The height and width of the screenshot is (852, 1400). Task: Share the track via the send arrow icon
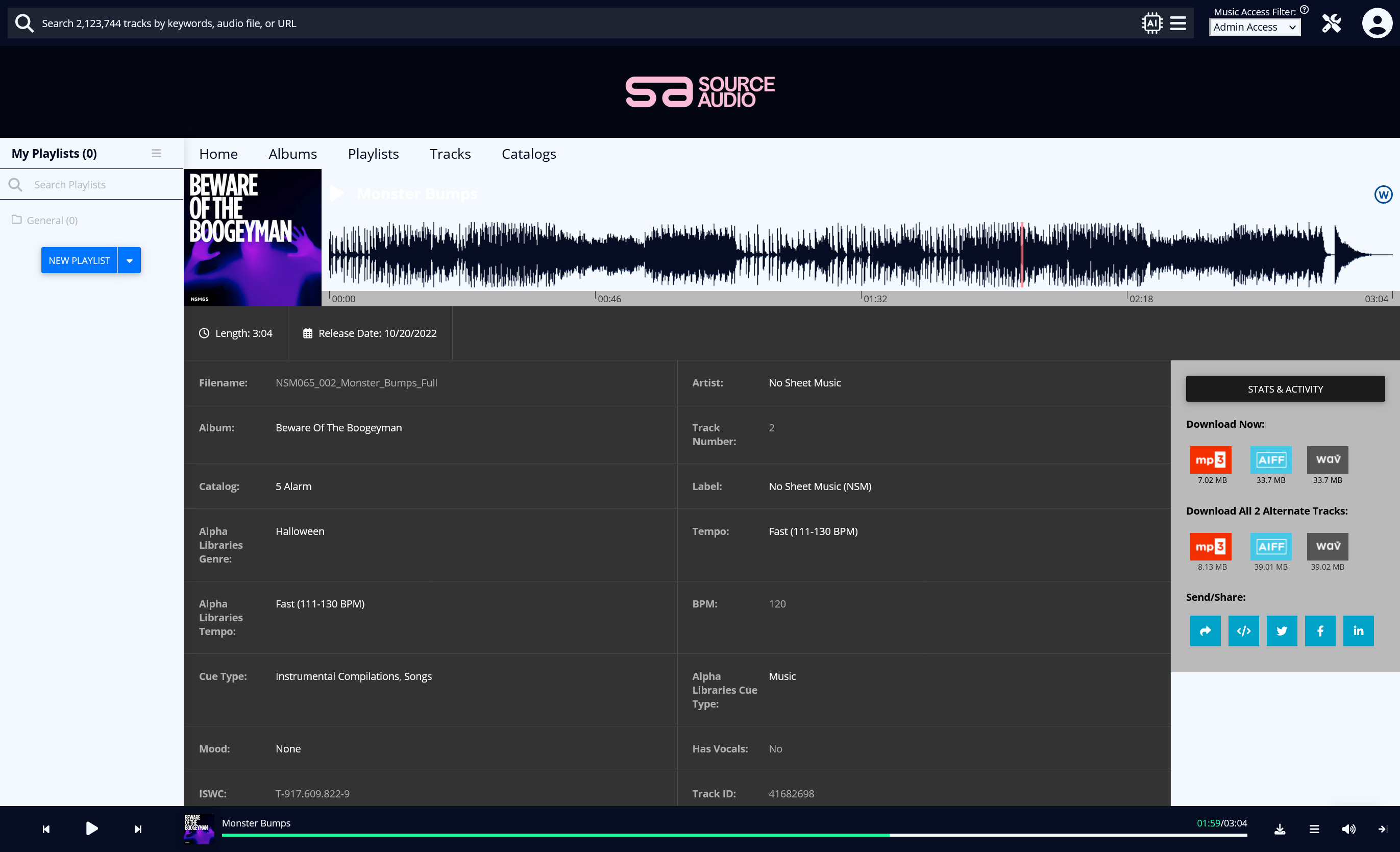click(1205, 631)
